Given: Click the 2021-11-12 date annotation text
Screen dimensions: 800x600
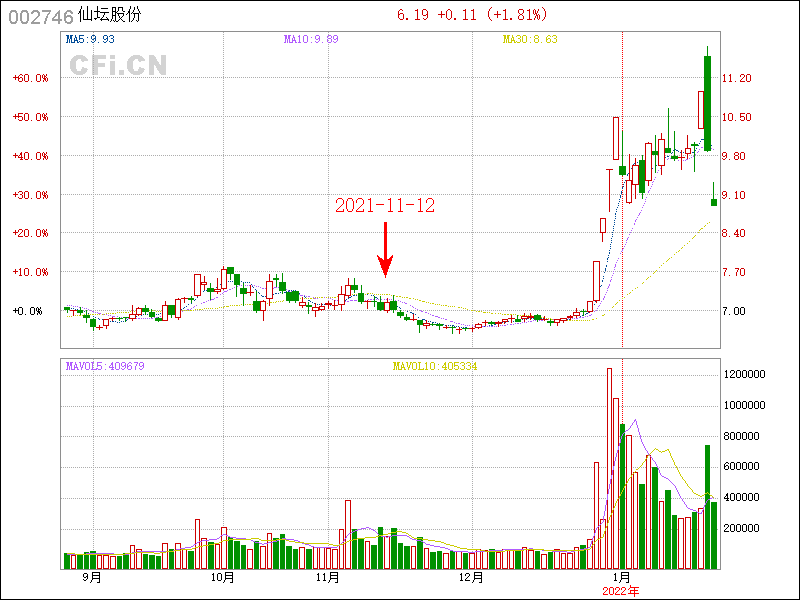Looking at the screenshot, I should (x=385, y=205).
